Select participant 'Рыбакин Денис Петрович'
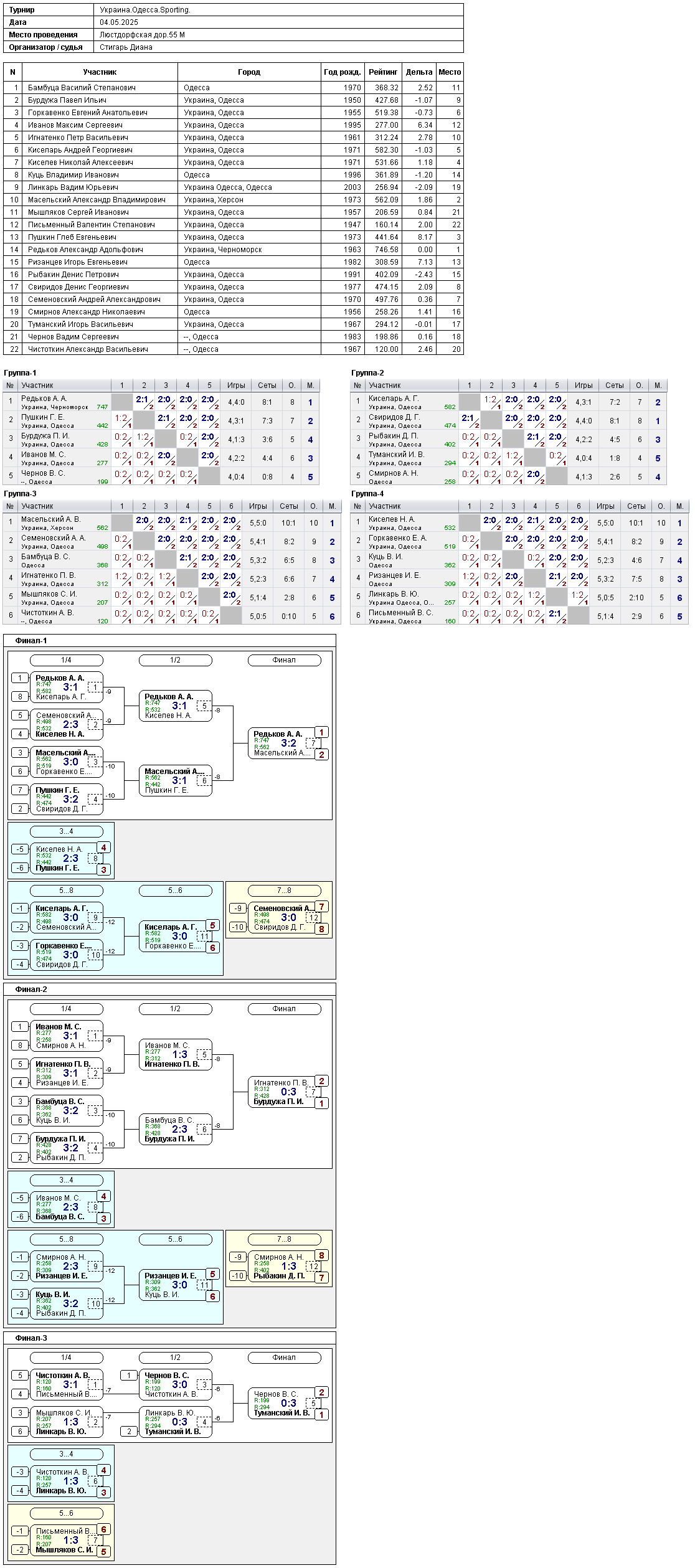 [x=73, y=275]
